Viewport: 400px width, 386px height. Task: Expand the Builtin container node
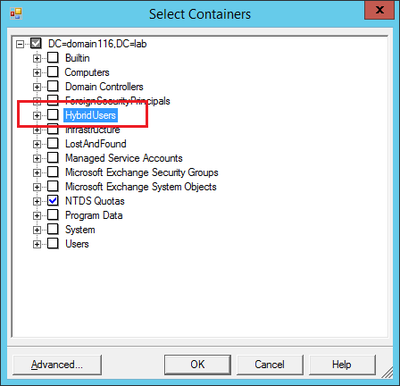(x=37, y=58)
